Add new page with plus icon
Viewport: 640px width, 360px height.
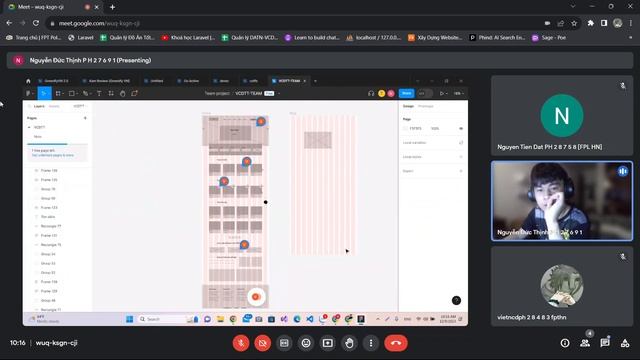pyautogui.click(x=85, y=118)
